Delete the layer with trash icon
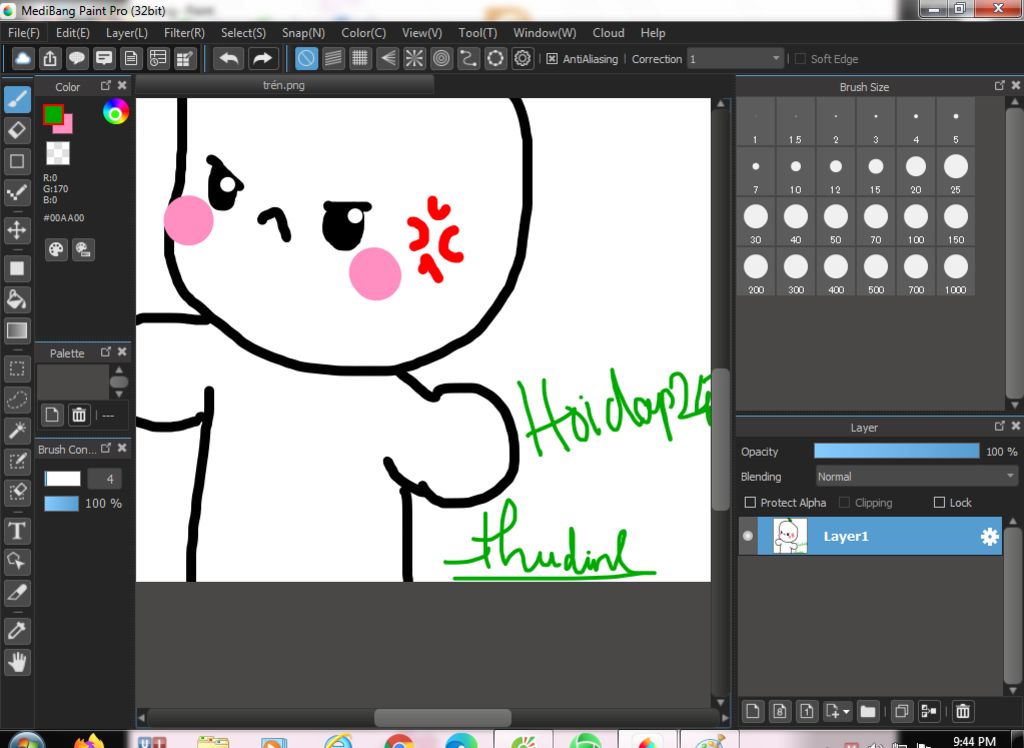Viewport: 1024px width, 748px height. tap(963, 711)
